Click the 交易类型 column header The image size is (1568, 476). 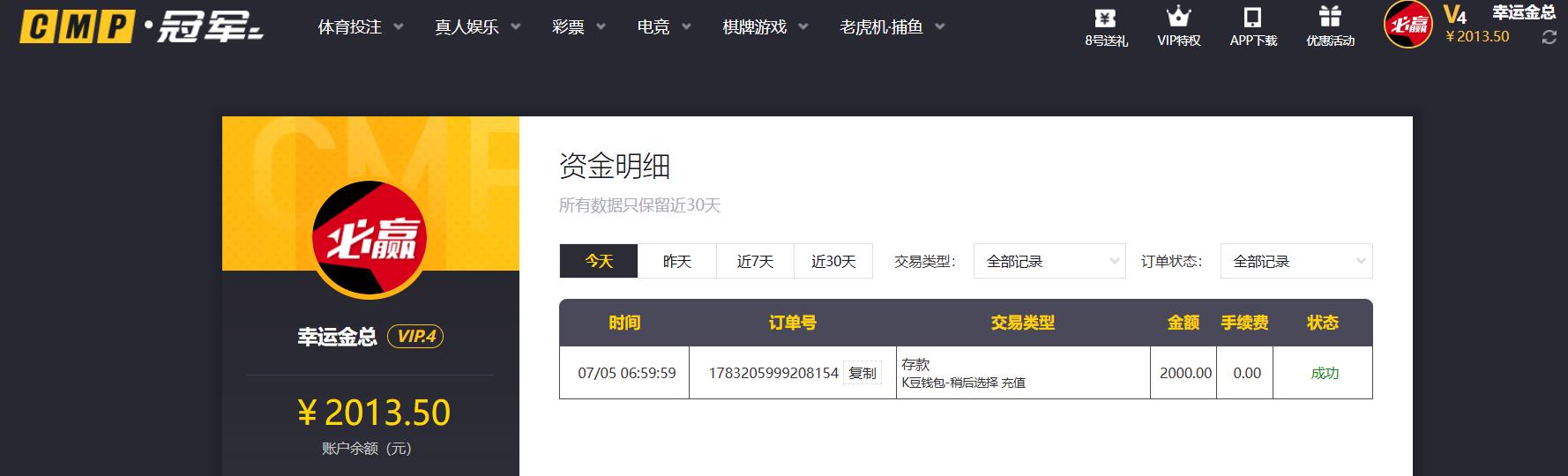(1023, 323)
